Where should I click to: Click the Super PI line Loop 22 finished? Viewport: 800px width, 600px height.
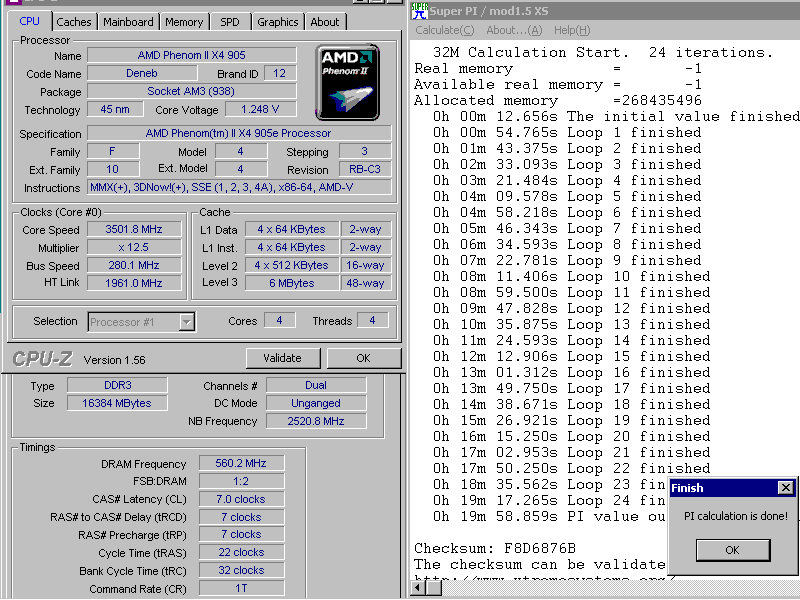pyautogui.click(x=571, y=469)
